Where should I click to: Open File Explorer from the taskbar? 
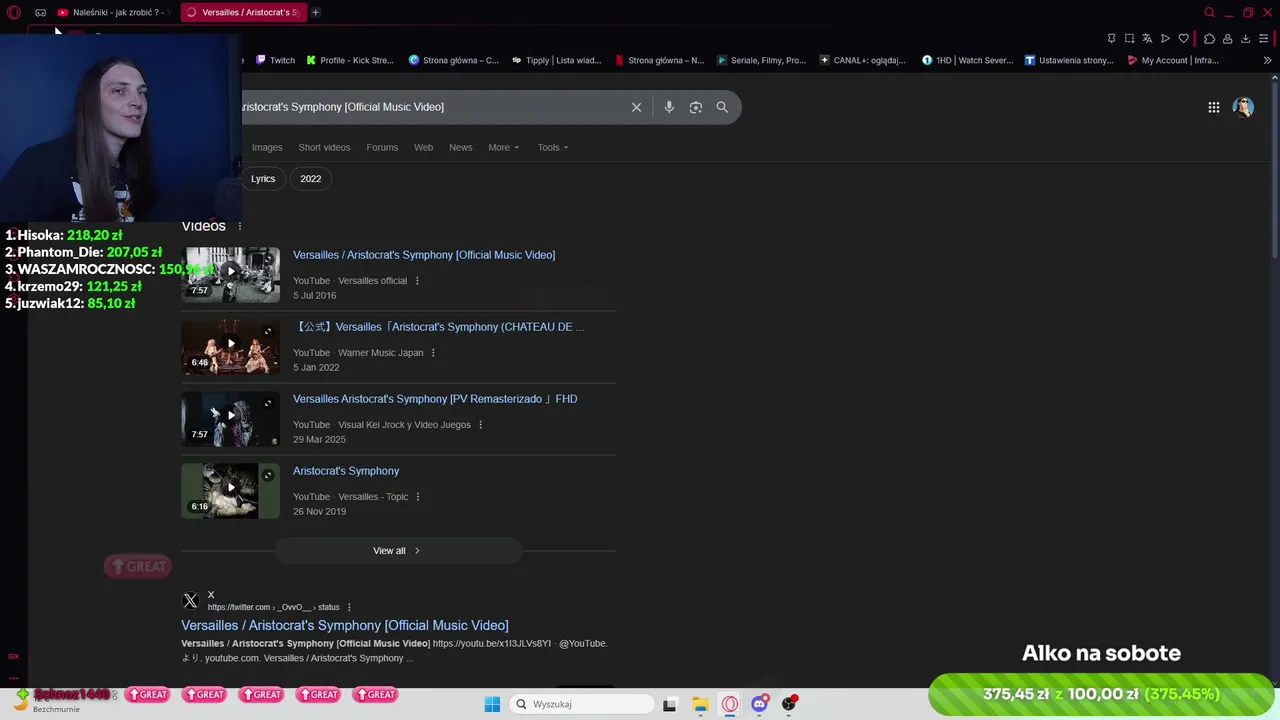[700, 704]
